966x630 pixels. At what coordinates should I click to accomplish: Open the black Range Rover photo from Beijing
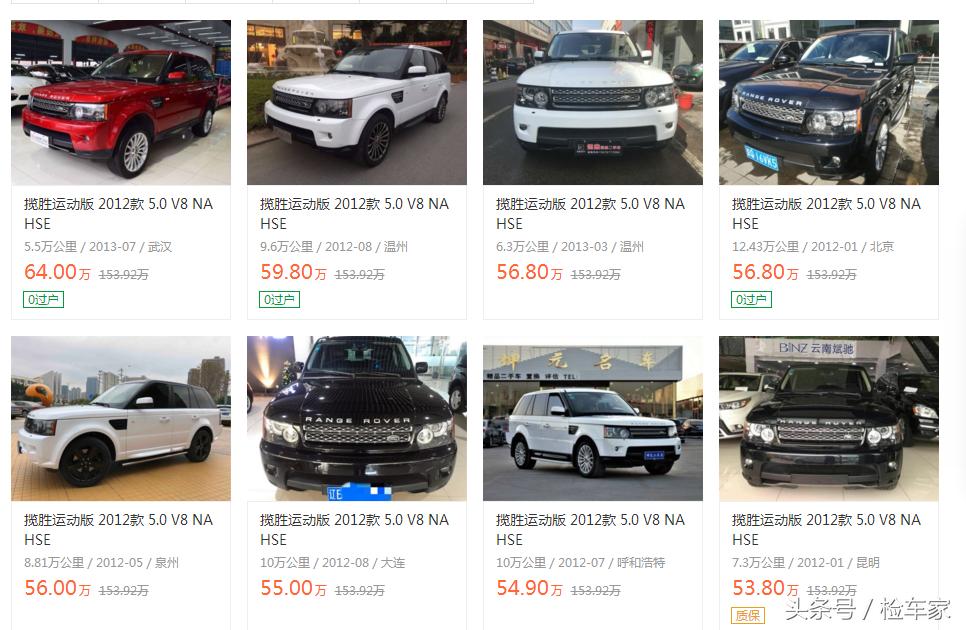point(829,102)
